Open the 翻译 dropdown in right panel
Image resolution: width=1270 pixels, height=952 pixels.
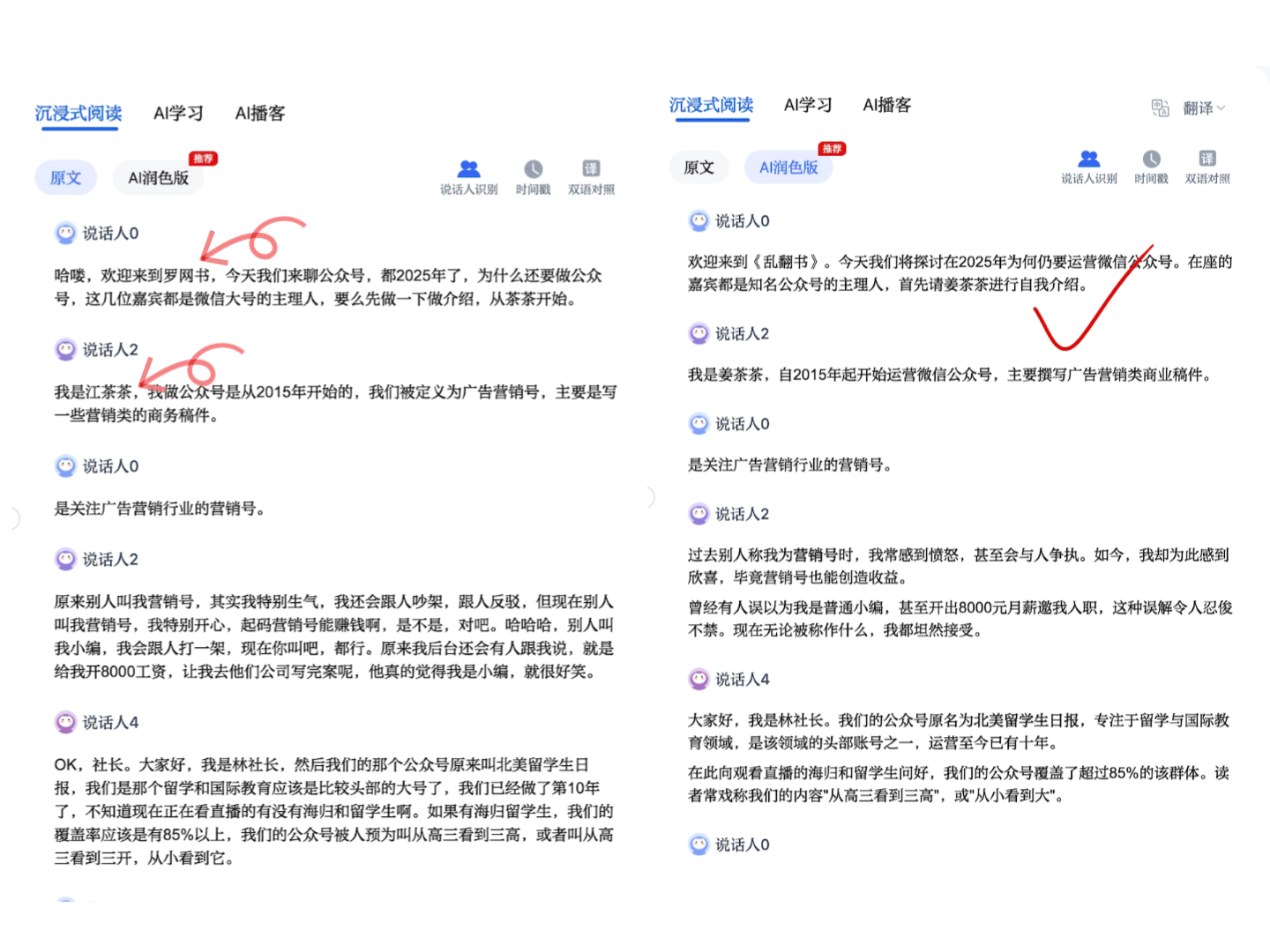coord(1204,108)
